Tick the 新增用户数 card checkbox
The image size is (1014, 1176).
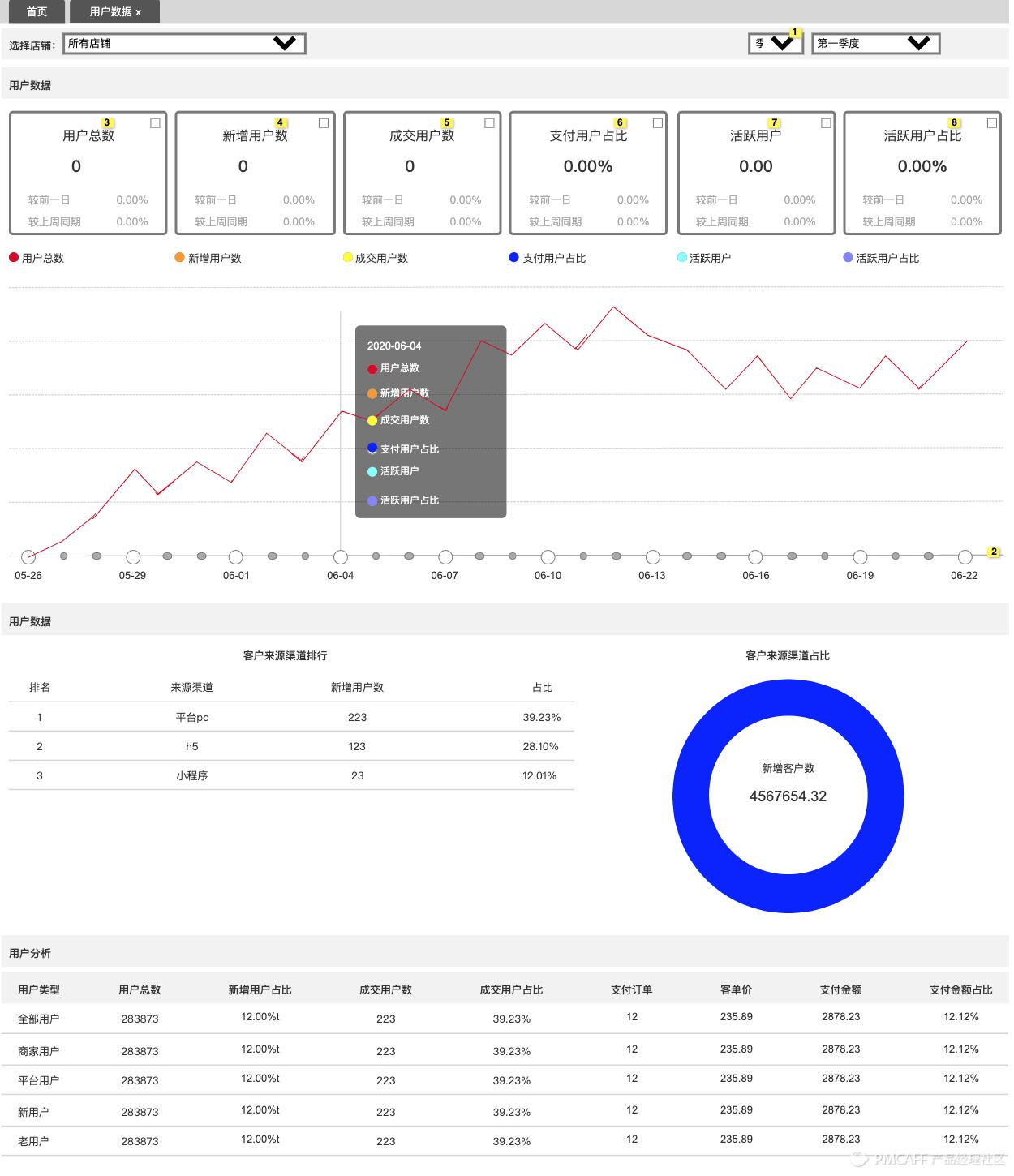click(x=323, y=123)
